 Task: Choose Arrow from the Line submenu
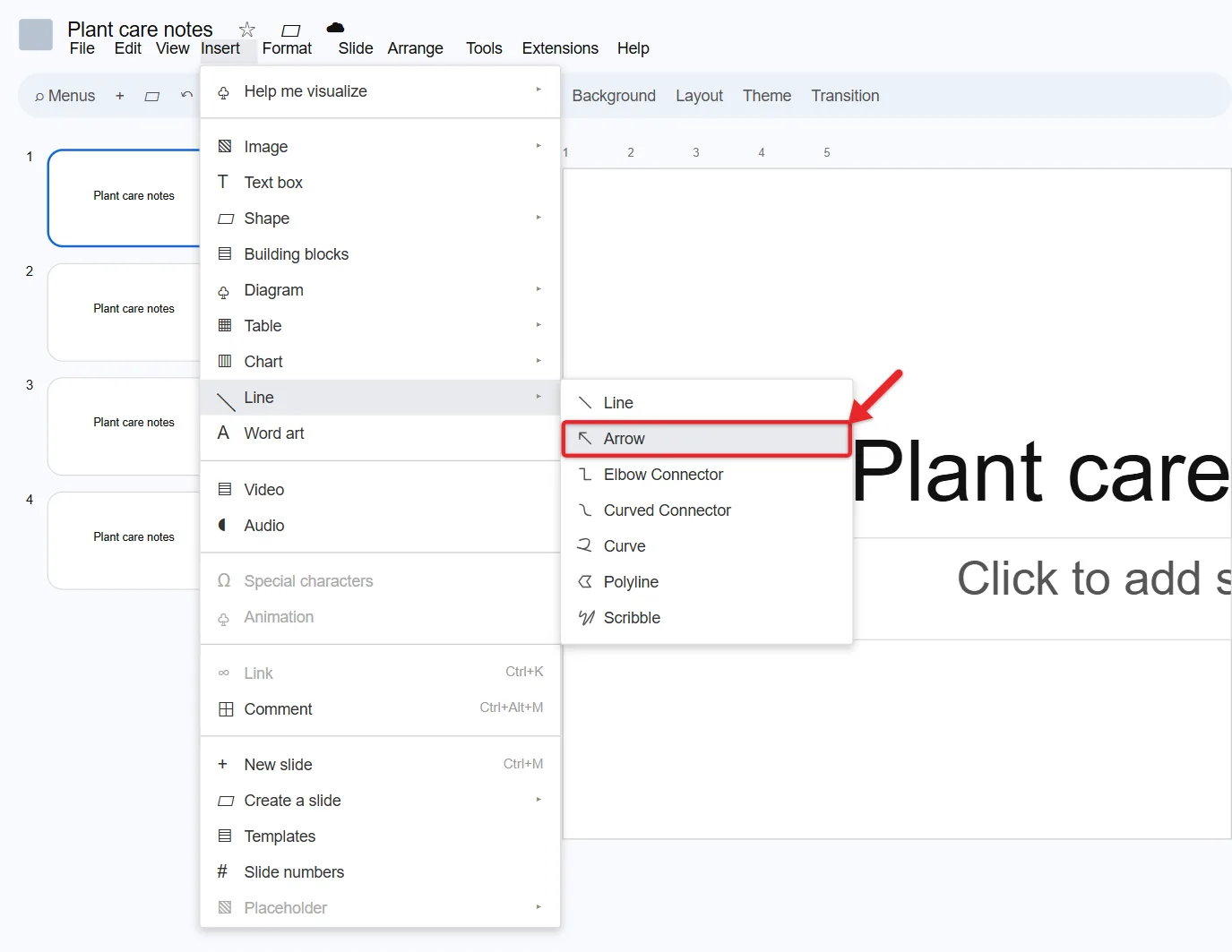click(706, 439)
